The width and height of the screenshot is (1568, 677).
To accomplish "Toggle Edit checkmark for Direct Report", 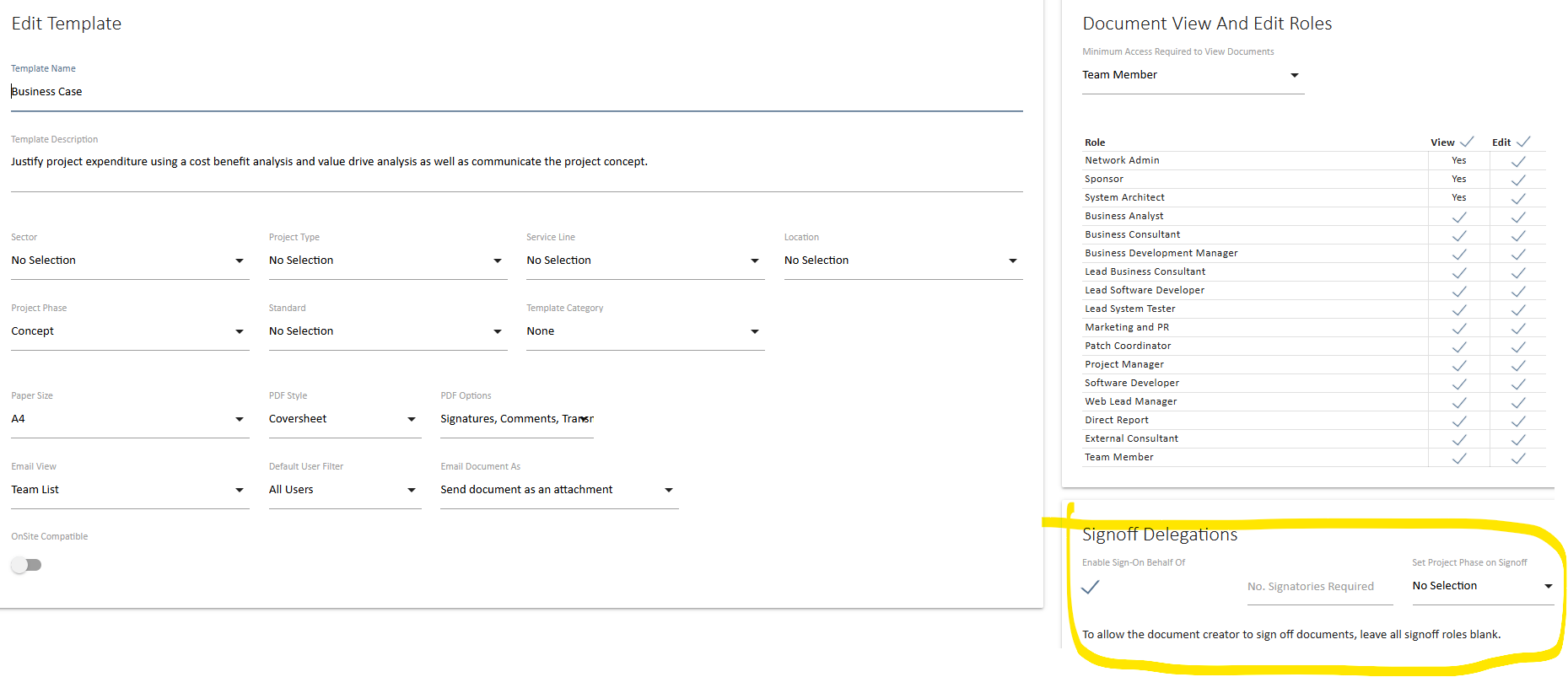I will [1518, 421].
